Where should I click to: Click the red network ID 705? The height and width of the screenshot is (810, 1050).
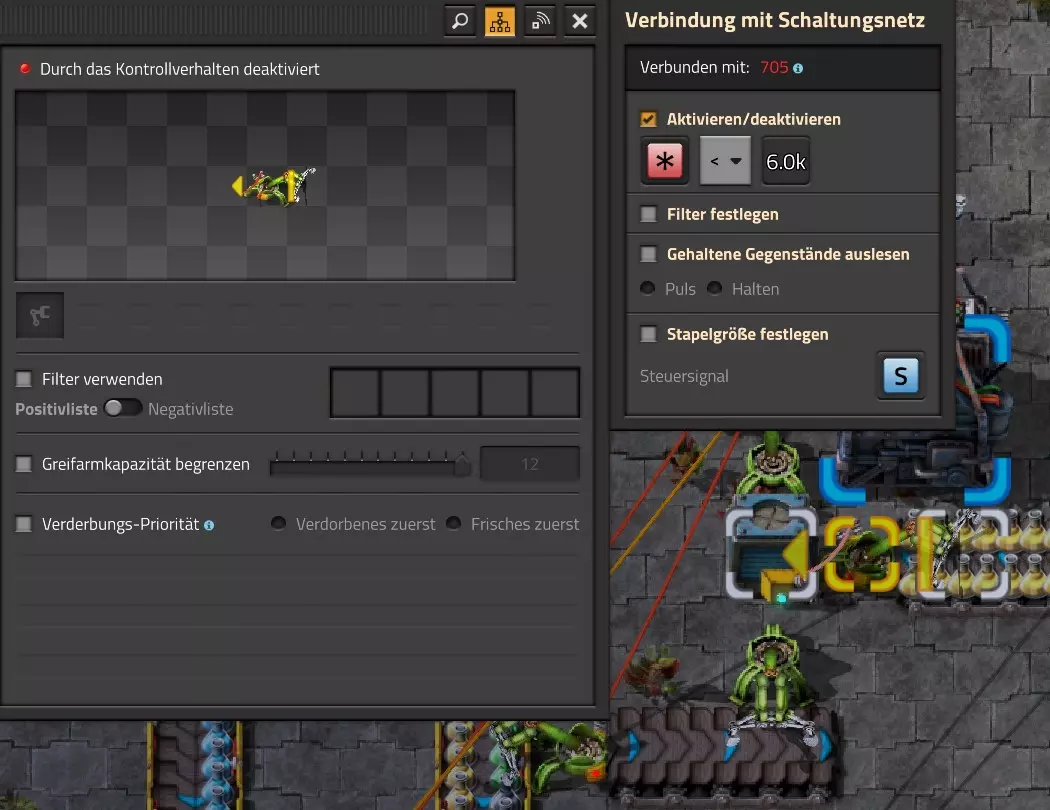coord(774,68)
